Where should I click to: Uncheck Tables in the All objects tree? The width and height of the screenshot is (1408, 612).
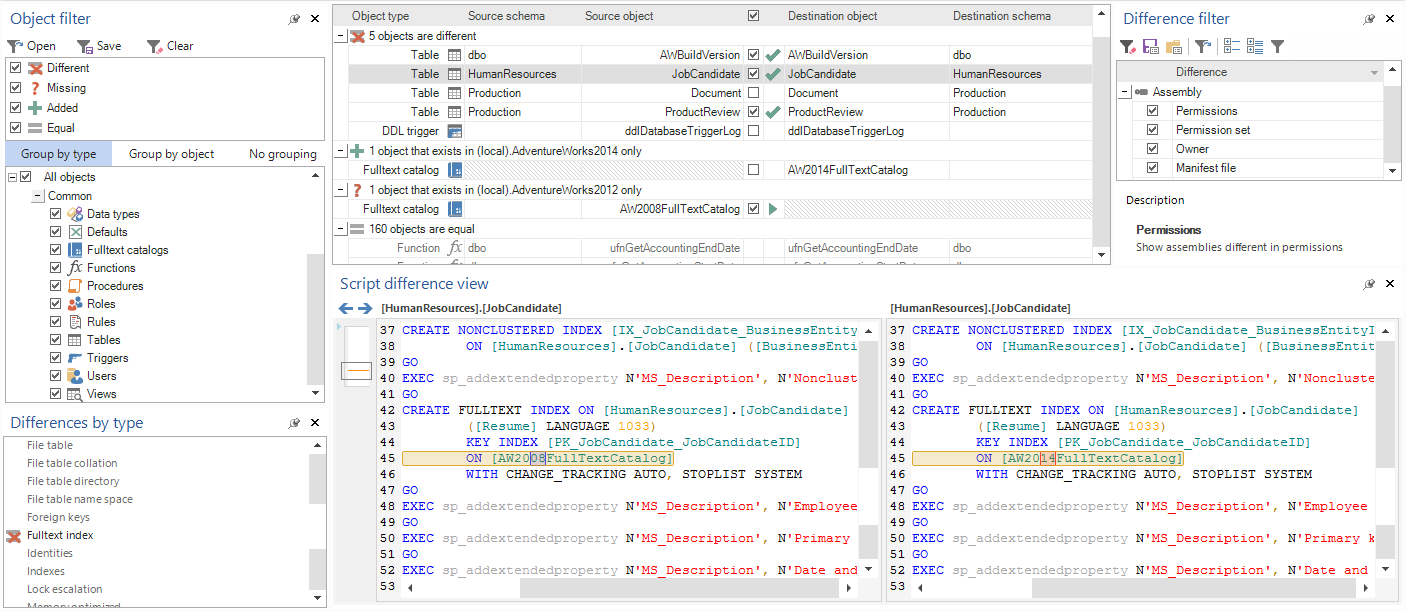[x=56, y=339]
